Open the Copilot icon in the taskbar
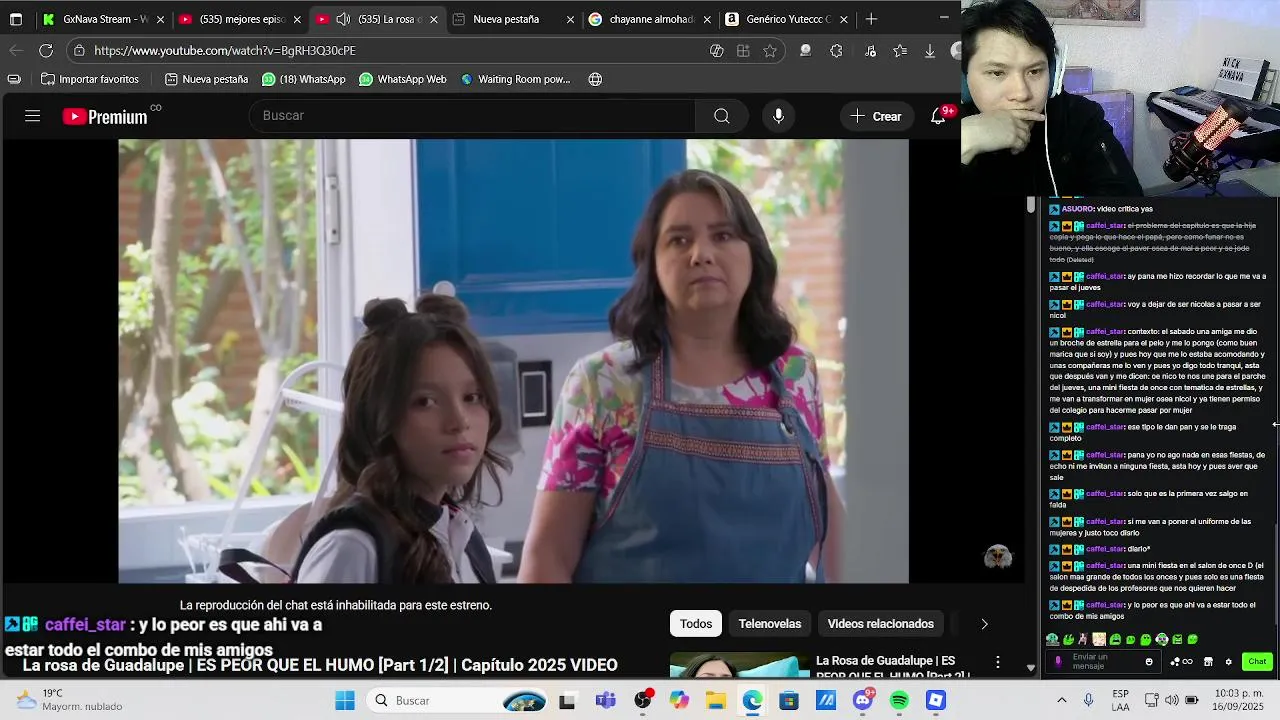This screenshot has height=720, width=1280. pos(679,700)
